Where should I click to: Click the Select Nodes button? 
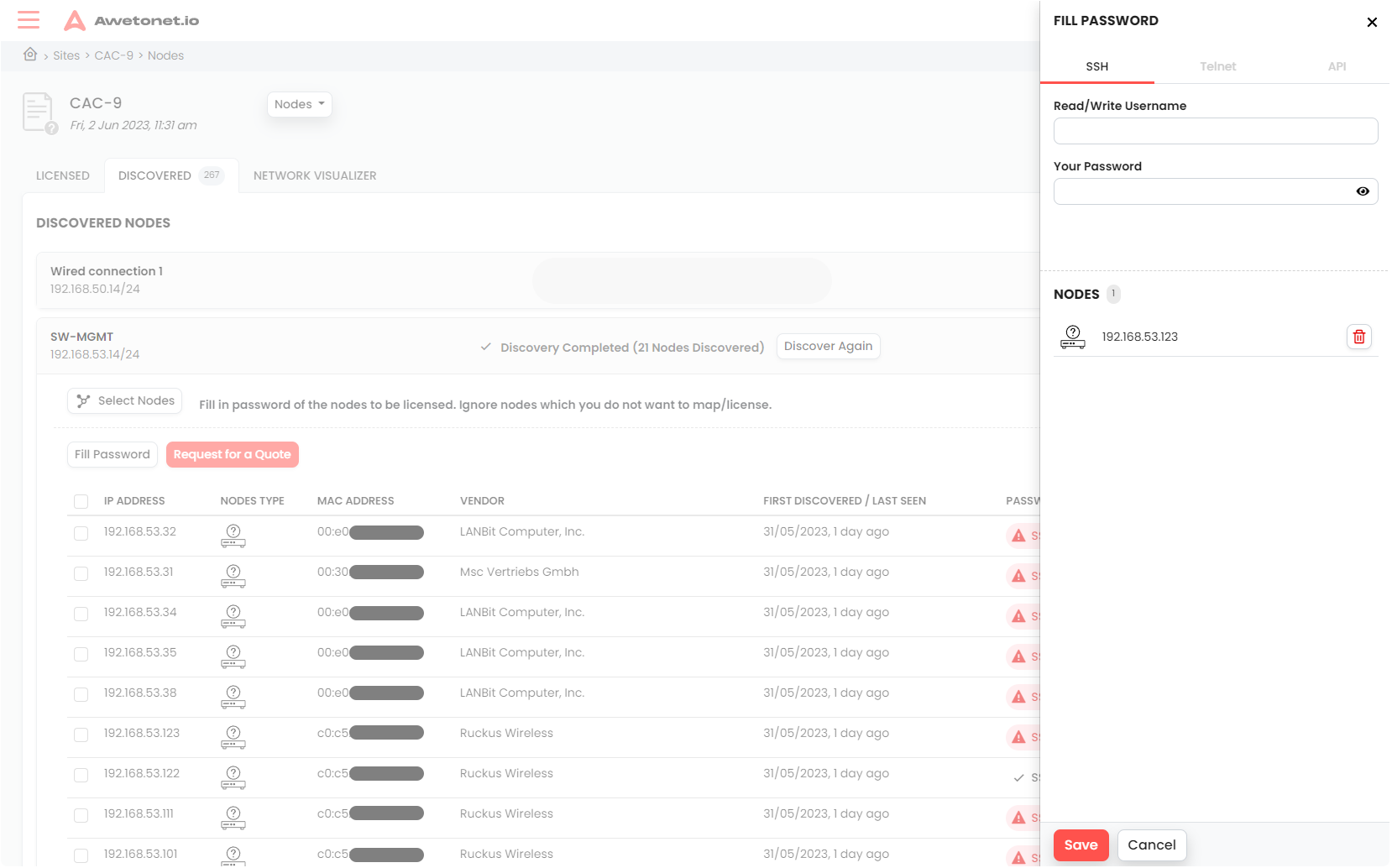[125, 401]
